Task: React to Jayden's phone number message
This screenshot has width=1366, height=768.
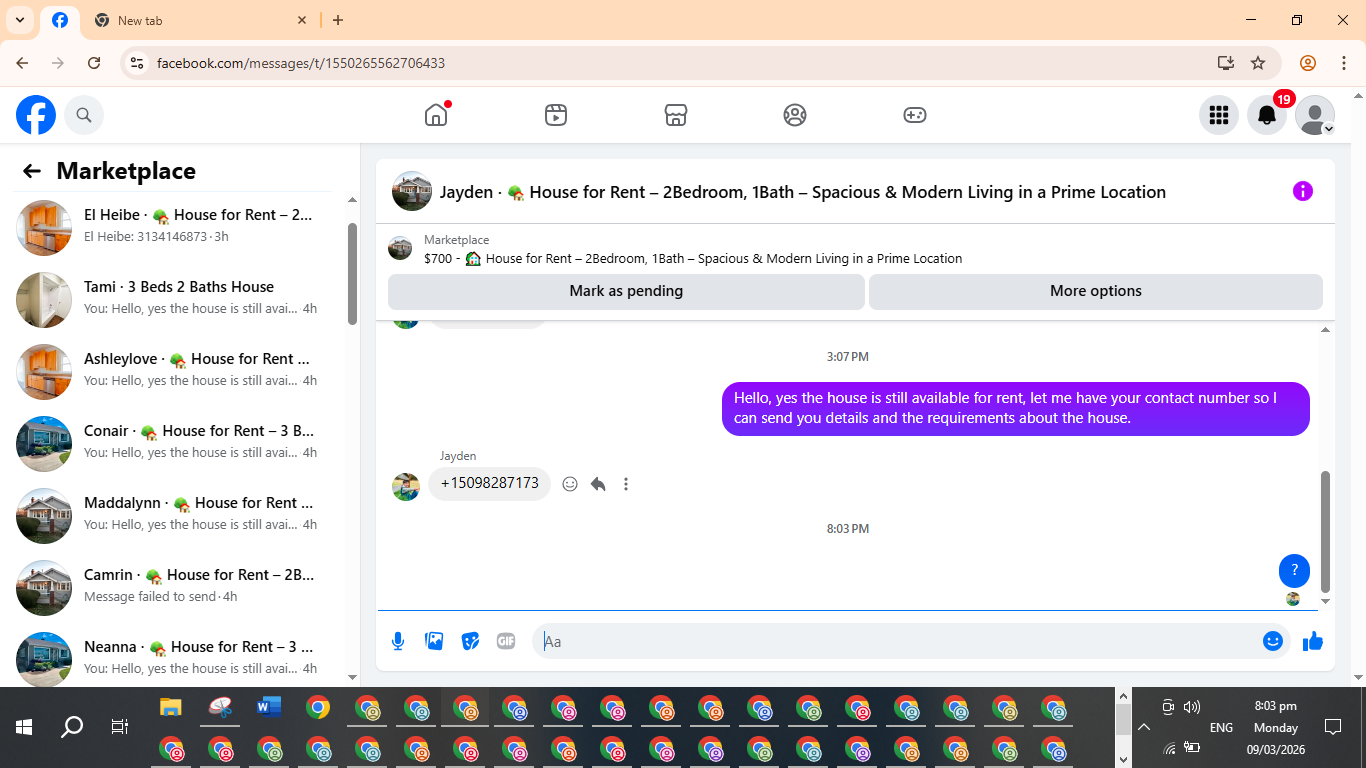Action: [x=570, y=484]
